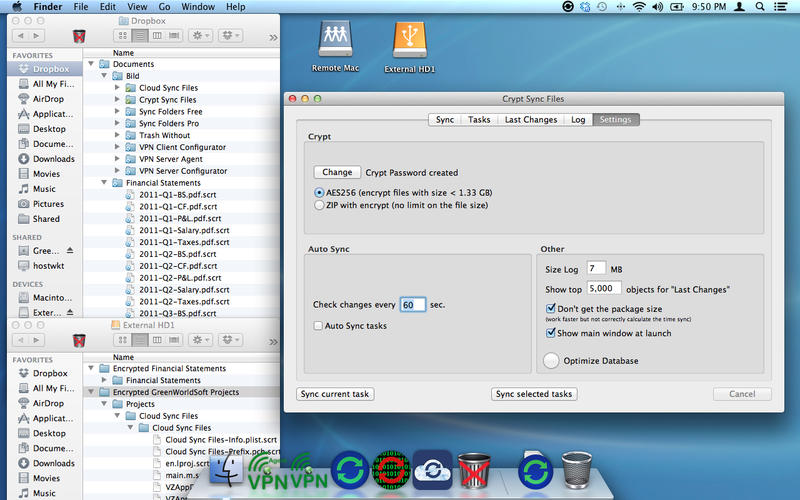Click the Show top objects field
Viewport: 800px width, 500px height.
604,288
